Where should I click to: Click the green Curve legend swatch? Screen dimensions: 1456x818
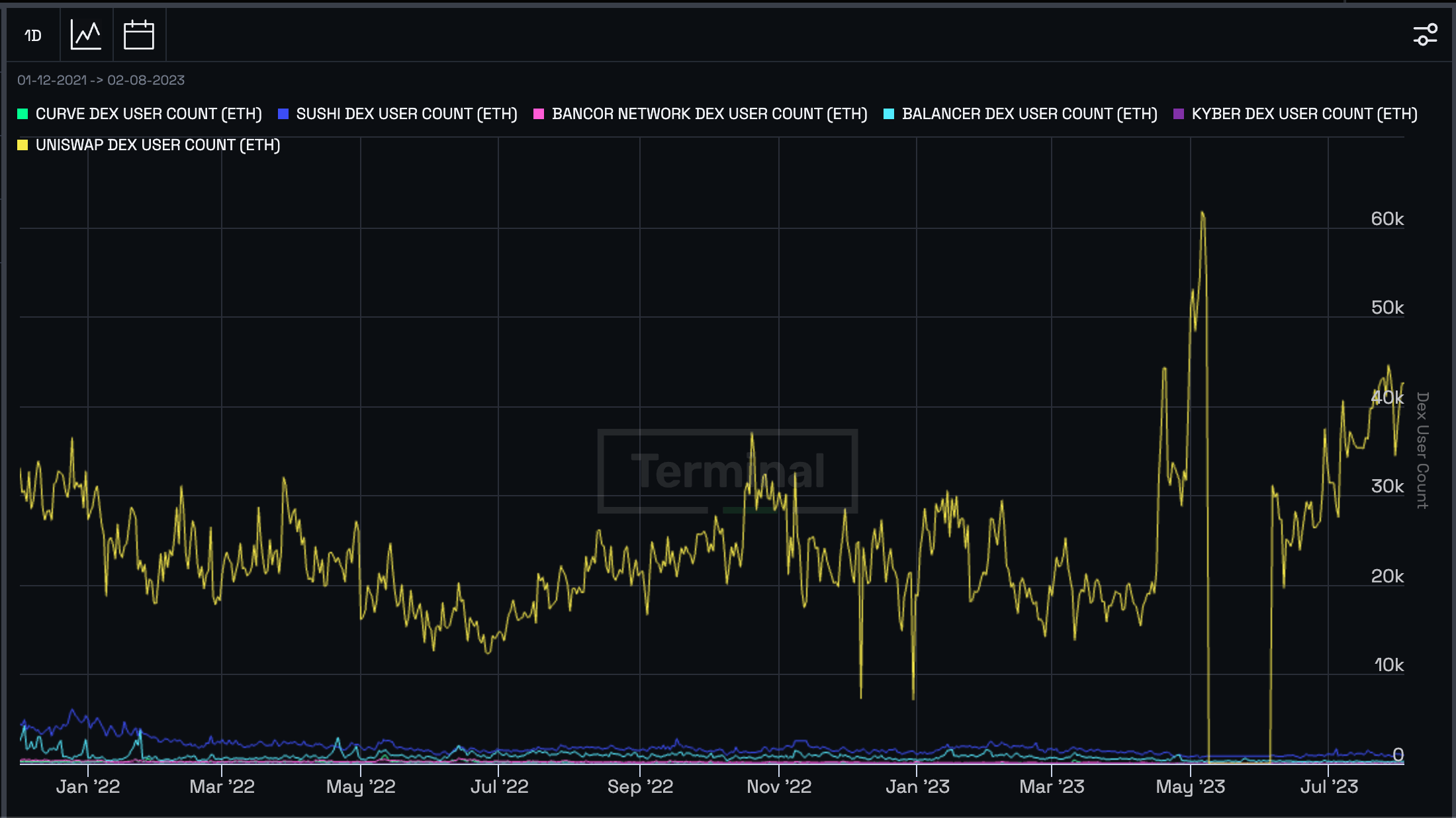click(x=23, y=114)
